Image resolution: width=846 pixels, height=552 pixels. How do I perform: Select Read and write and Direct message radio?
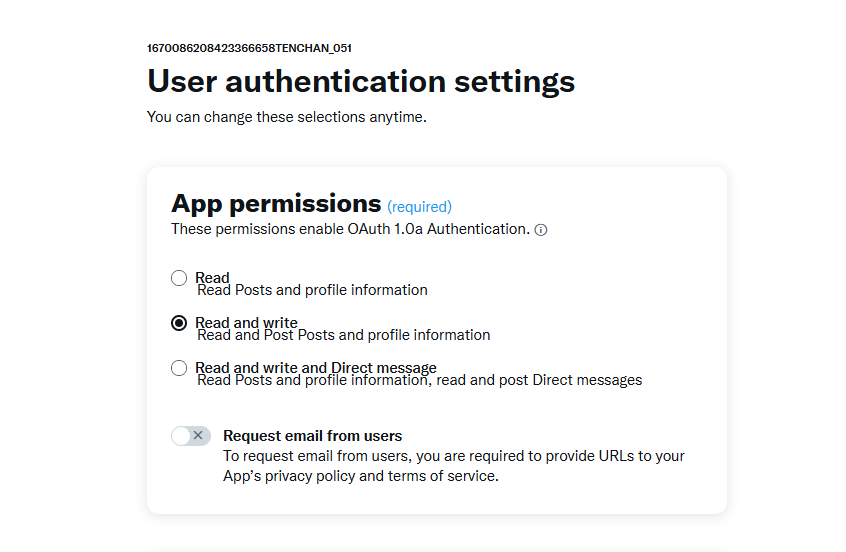click(x=179, y=368)
